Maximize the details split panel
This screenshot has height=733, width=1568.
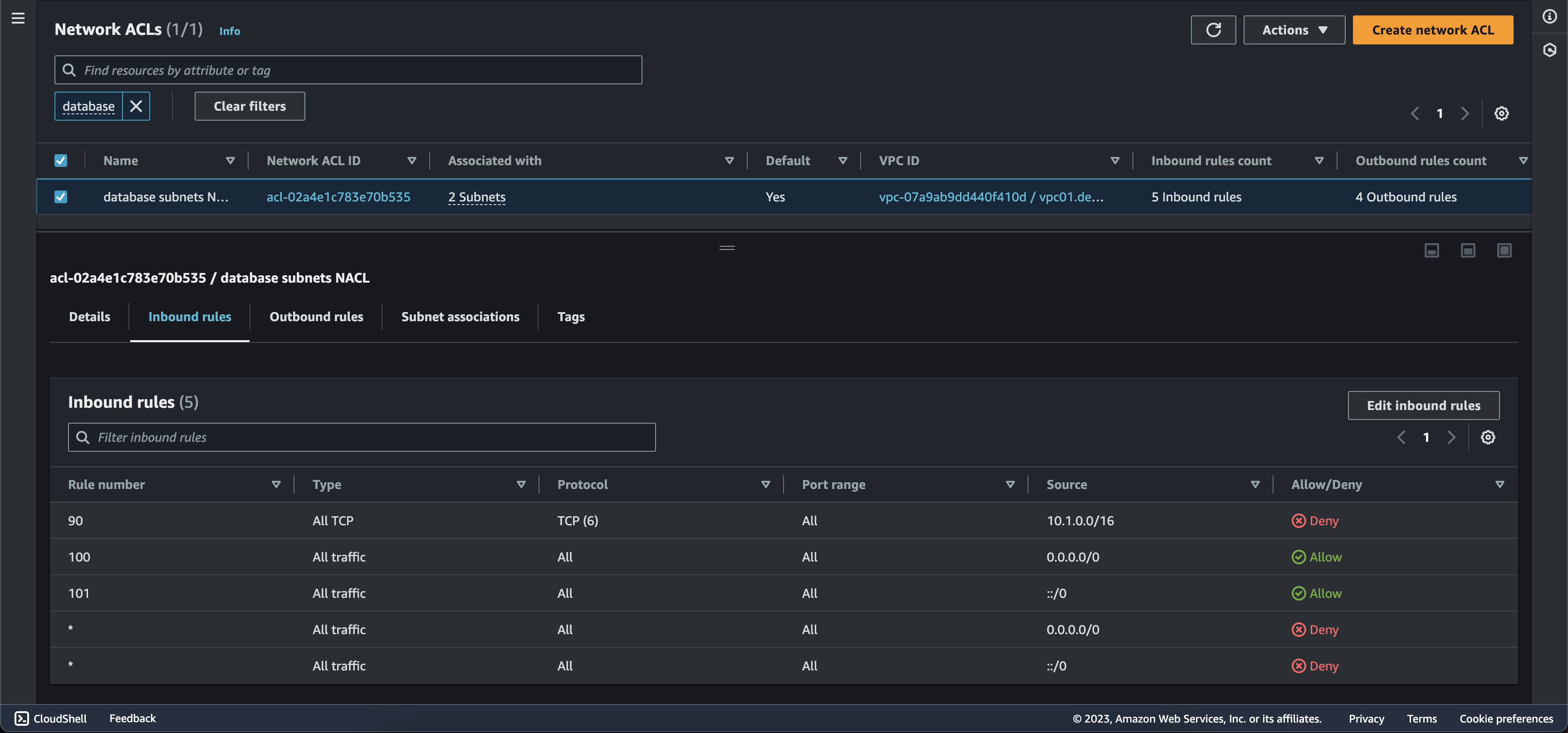click(1504, 251)
